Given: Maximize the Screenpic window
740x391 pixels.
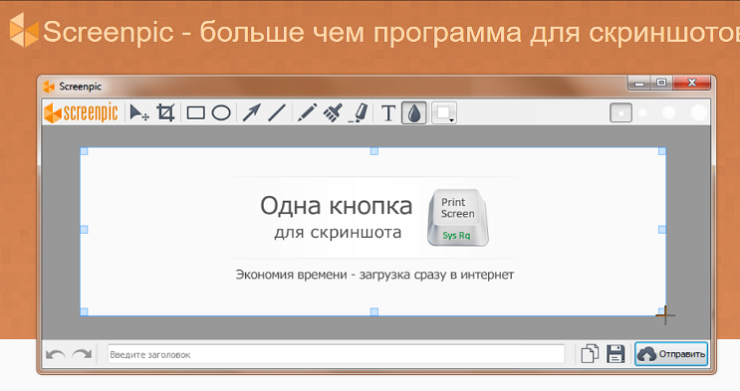Looking at the screenshot, I should pyautogui.click(x=662, y=83).
